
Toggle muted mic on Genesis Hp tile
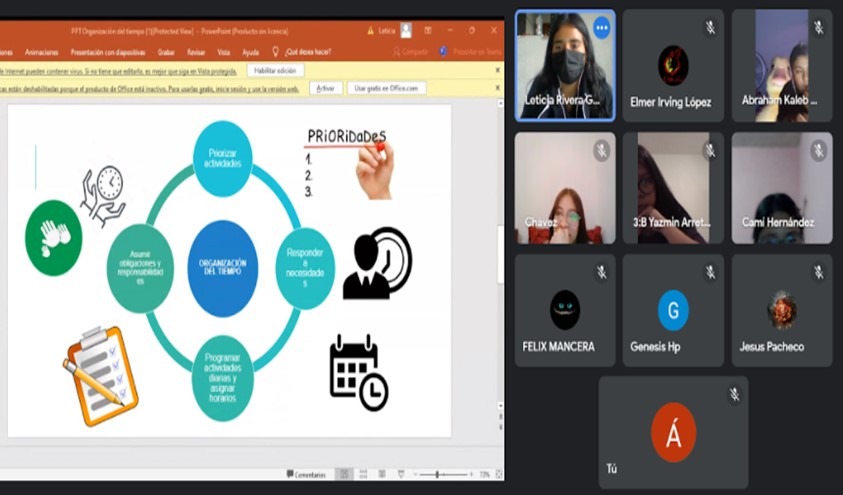tap(710, 272)
